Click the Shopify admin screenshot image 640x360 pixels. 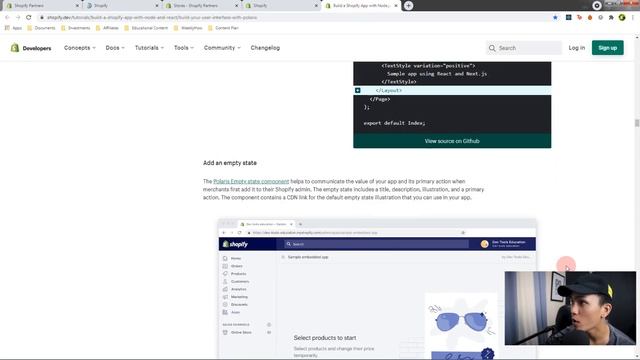coord(377,289)
